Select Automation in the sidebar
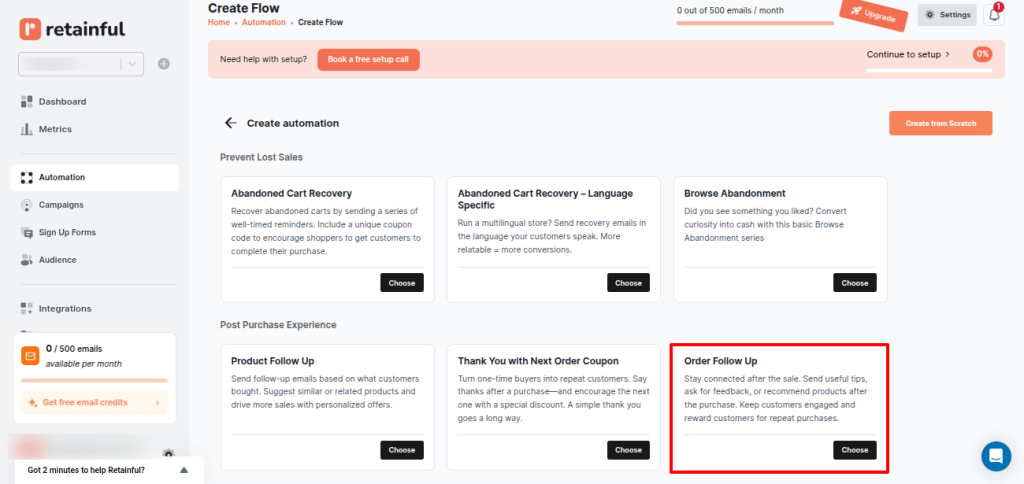1024x484 pixels. 94,178
